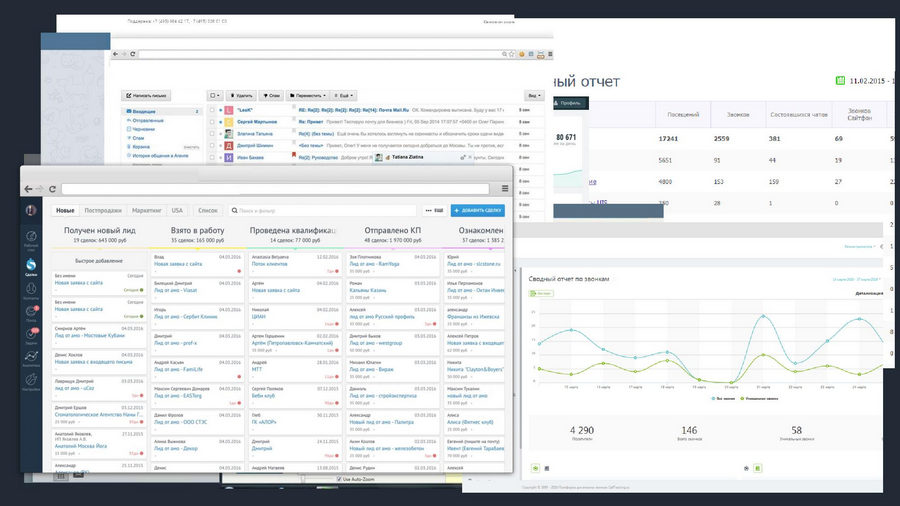Screen dimensions: 900x506
Task: Click the orange extension icon in mail browser
Action: (x=522, y=54)
